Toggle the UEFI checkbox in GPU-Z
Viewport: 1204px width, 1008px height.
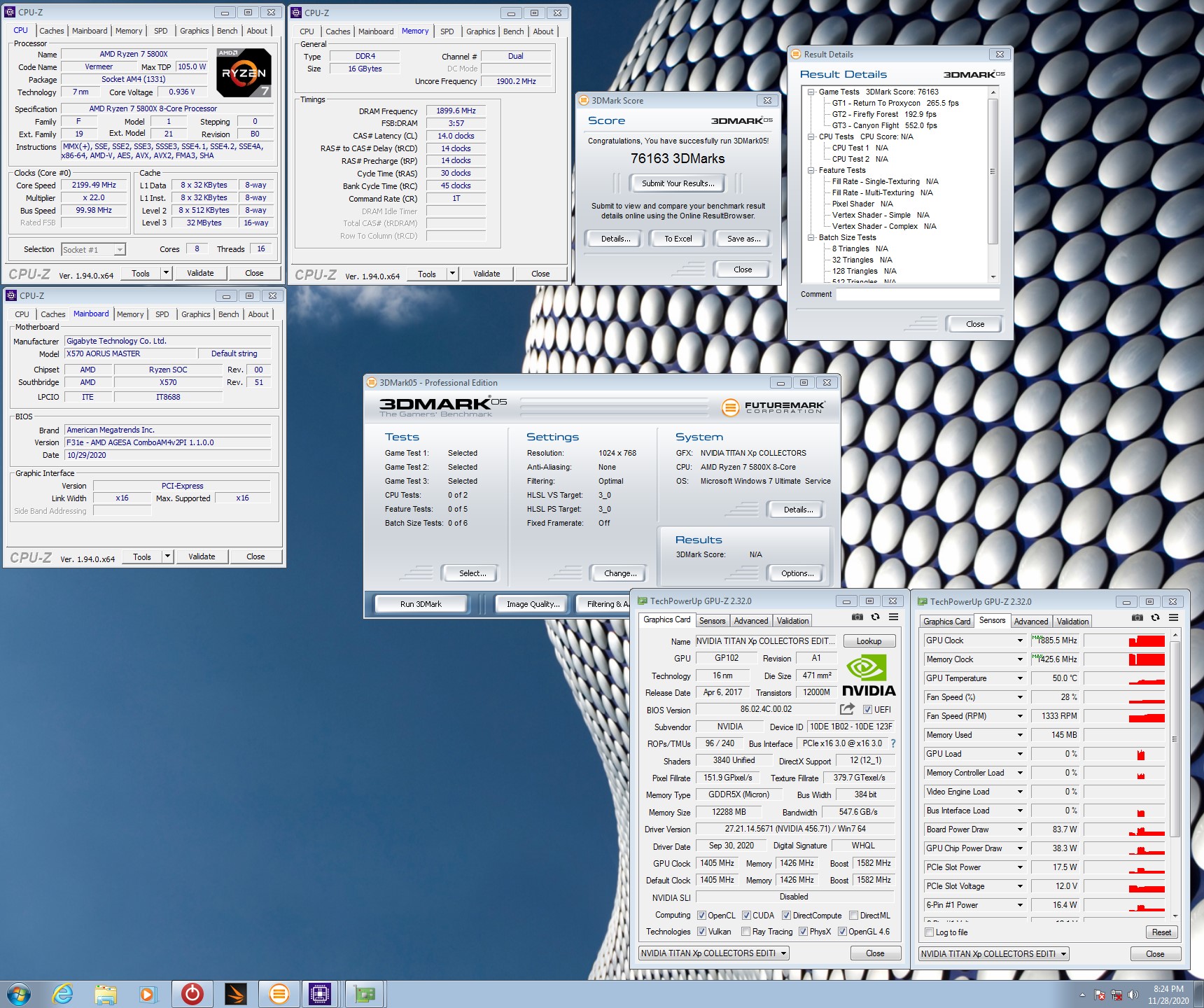click(x=867, y=709)
